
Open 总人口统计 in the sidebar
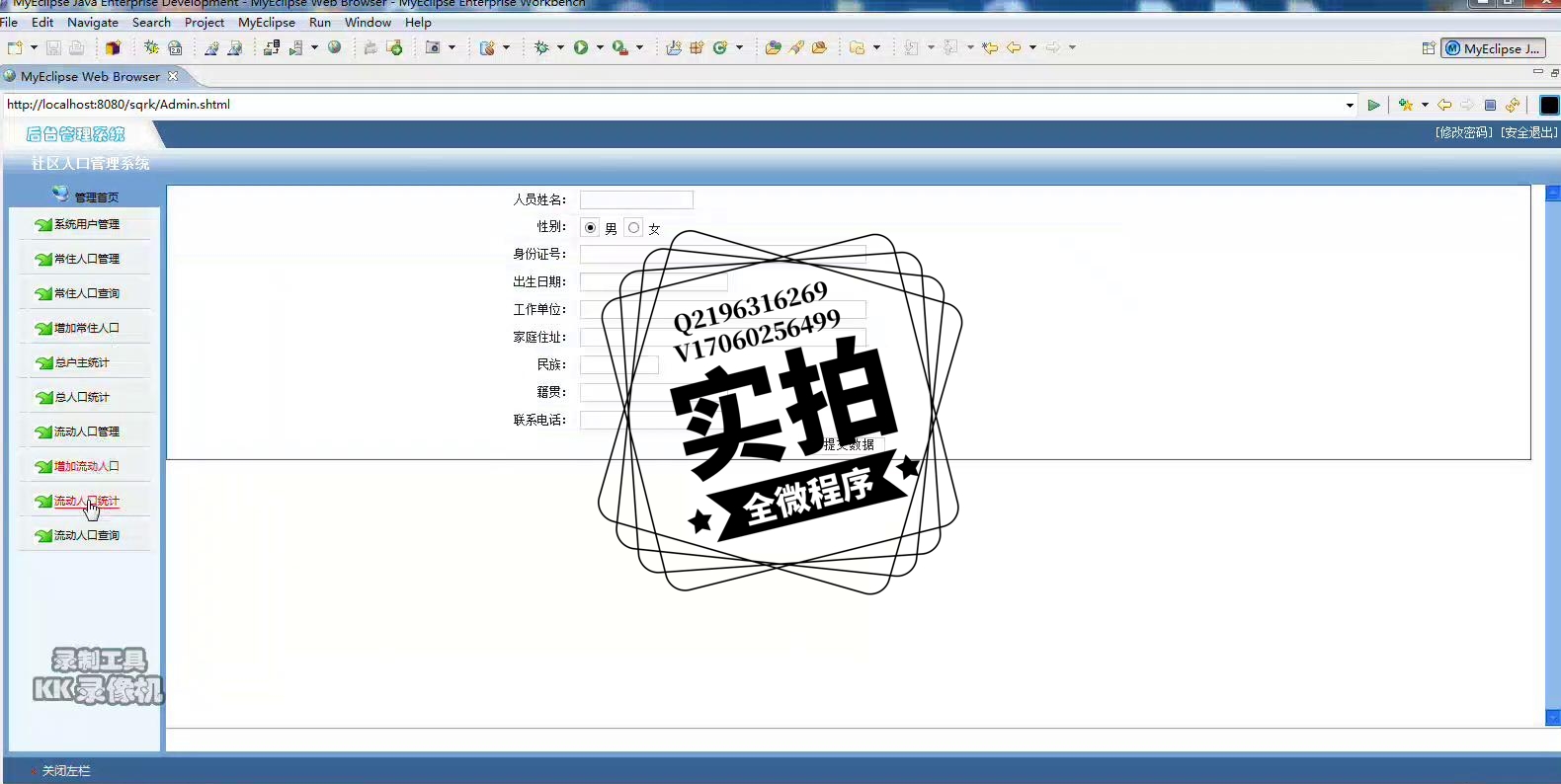click(x=82, y=397)
